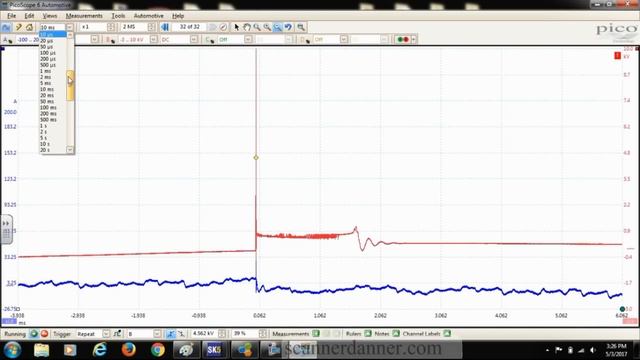Select 500 ms in timebase list
640x360 pixels.
tap(48, 120)
